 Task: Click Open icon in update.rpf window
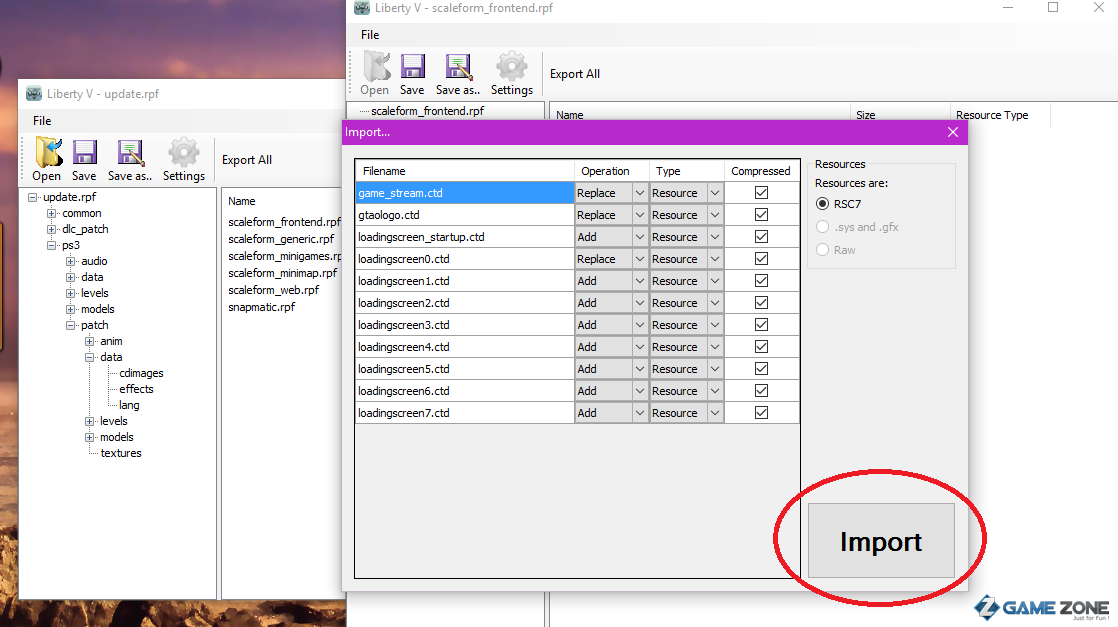click(47, 152)
